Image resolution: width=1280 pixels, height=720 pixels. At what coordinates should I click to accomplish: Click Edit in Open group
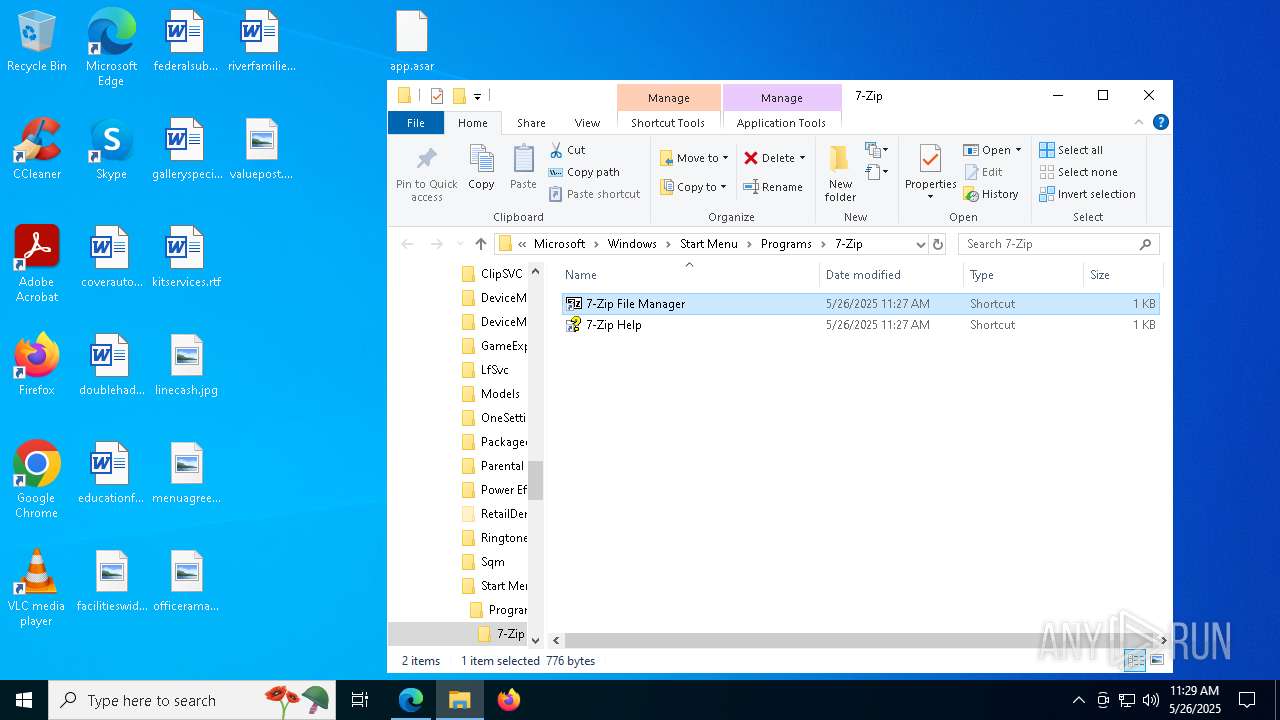[983, 172]
